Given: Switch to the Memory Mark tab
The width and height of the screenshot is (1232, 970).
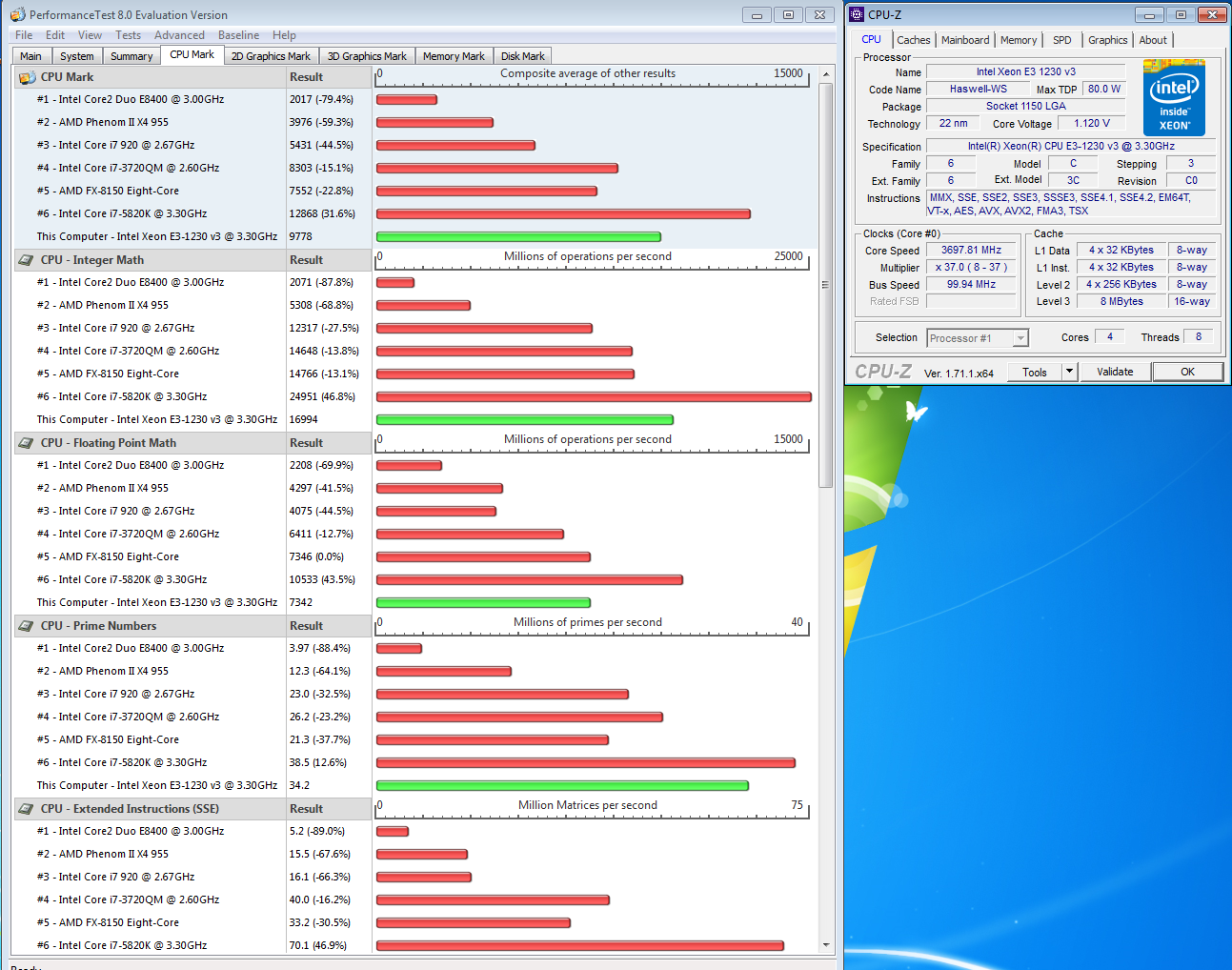Looking at the screenshot, I should [454, 56].
